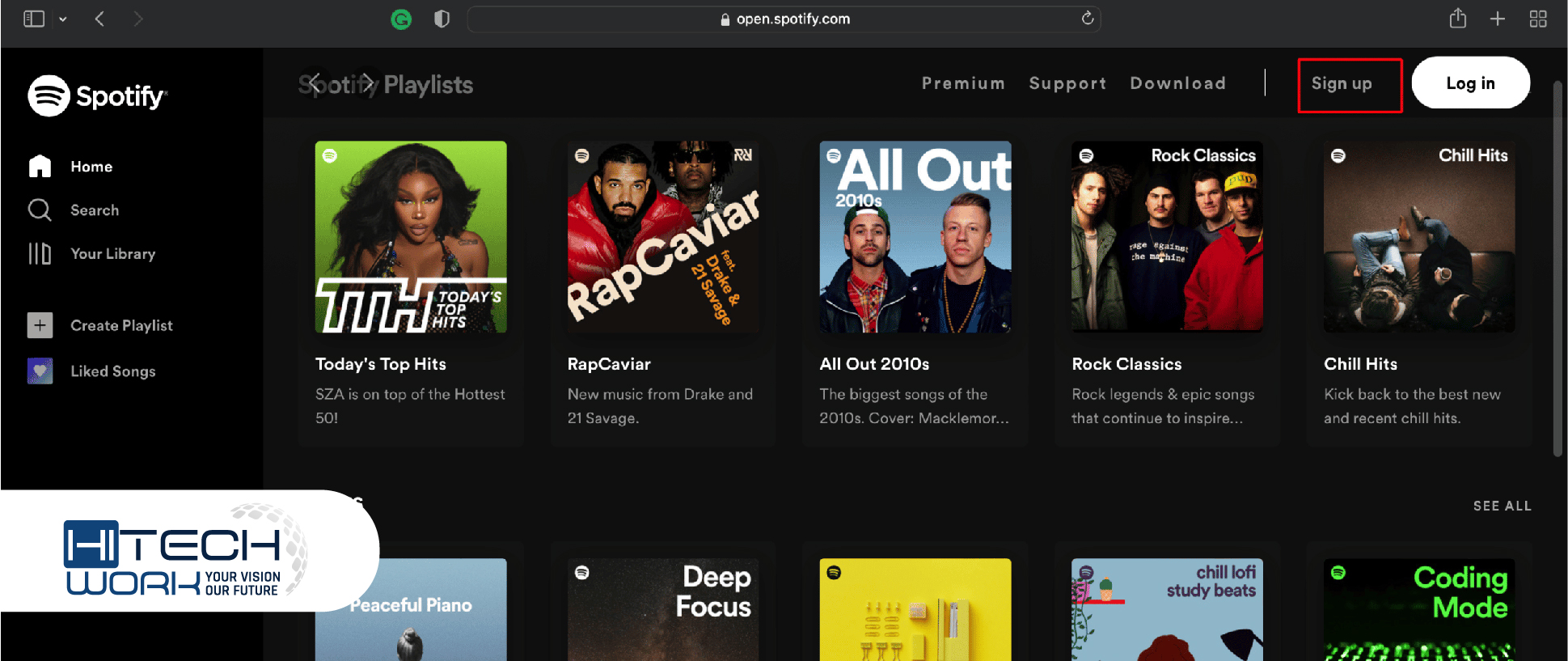This screenshot has height=661, width=1568.
Task: Click the Your Library shelves icon
Action: tap(40, 254)
